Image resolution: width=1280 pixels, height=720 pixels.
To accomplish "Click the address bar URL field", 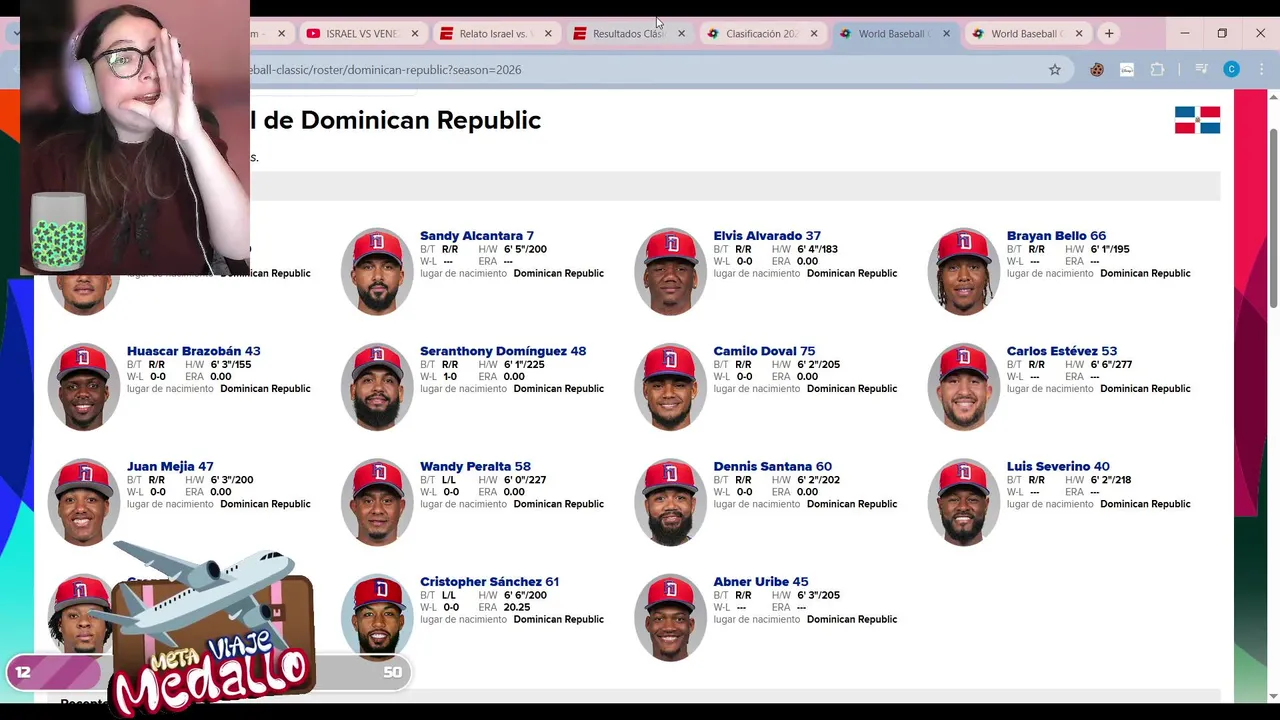I will click(x=640, y=69).
